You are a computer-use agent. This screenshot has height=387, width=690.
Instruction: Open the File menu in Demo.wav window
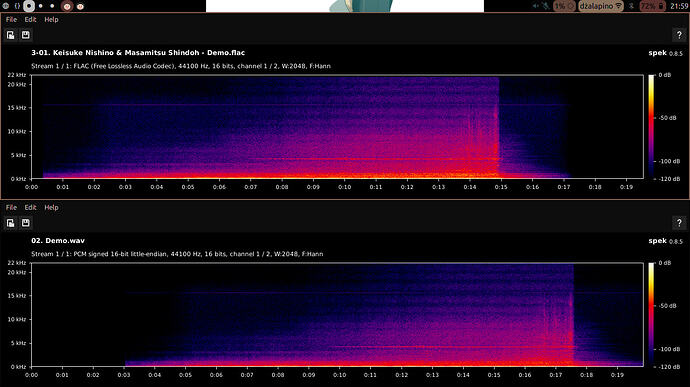(11, 207)
